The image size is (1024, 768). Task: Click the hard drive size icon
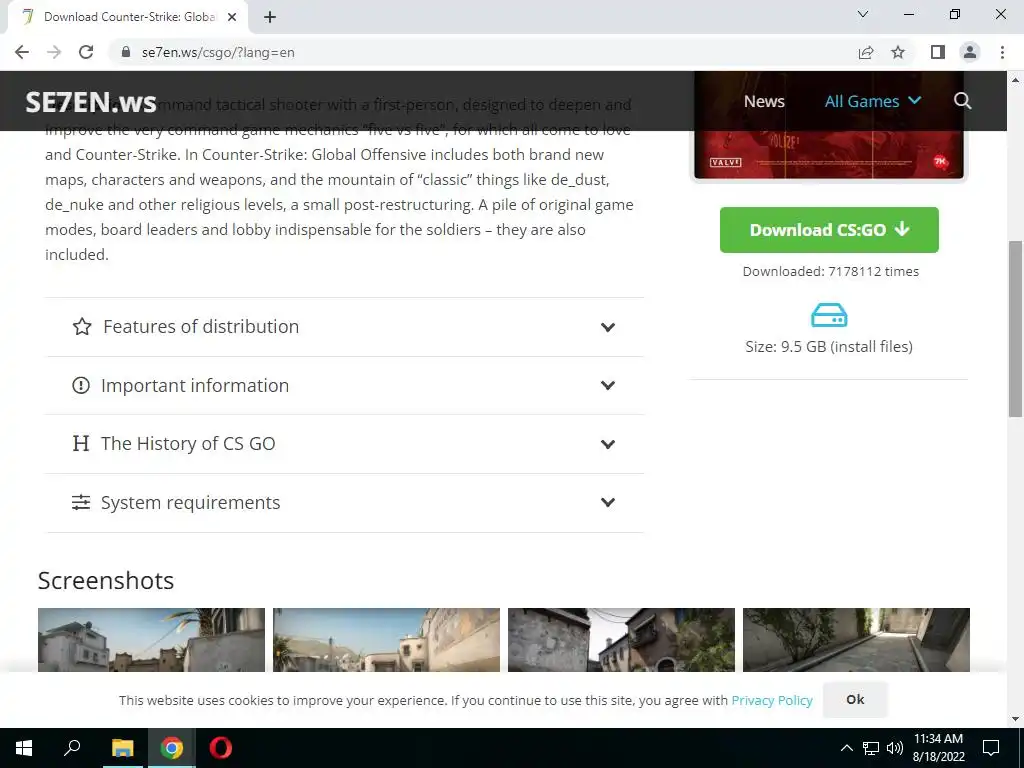click(829, 315)
